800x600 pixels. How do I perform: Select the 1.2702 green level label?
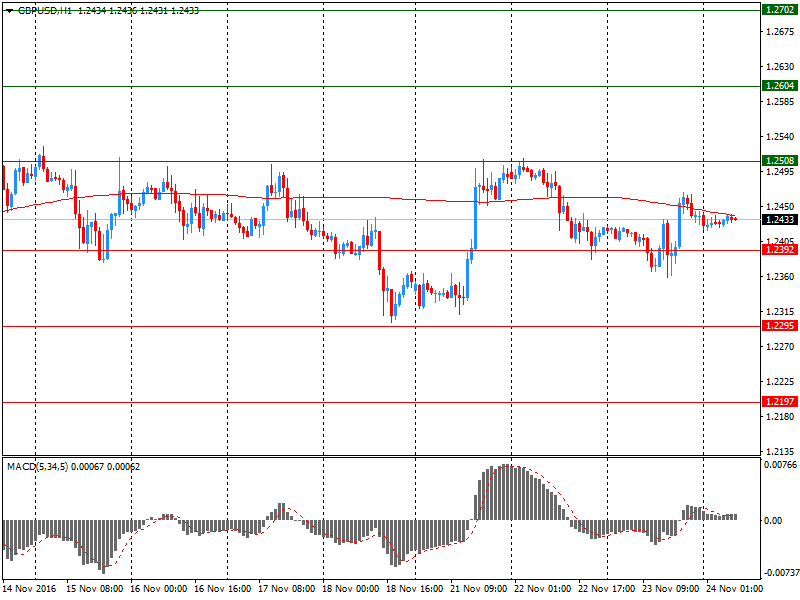click(x=780, y=10)
